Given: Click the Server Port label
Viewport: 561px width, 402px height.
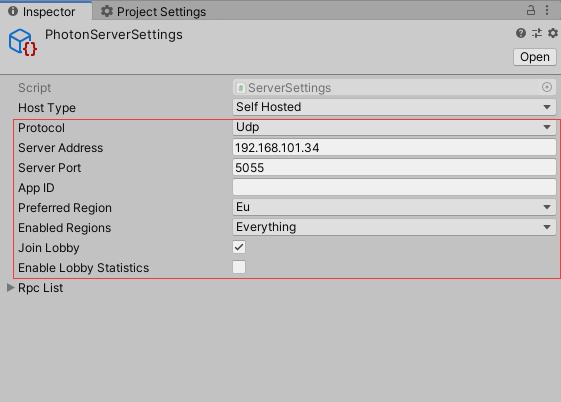Looking at the screenshot, I should [x=49, y=168].
